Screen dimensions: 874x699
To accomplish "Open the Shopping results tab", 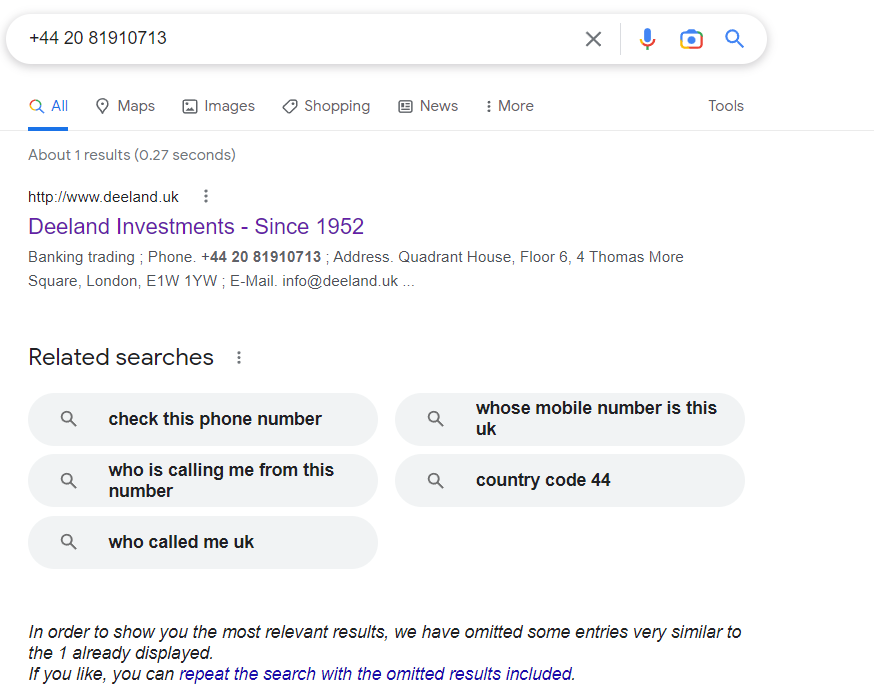I will tap(326, 106).
